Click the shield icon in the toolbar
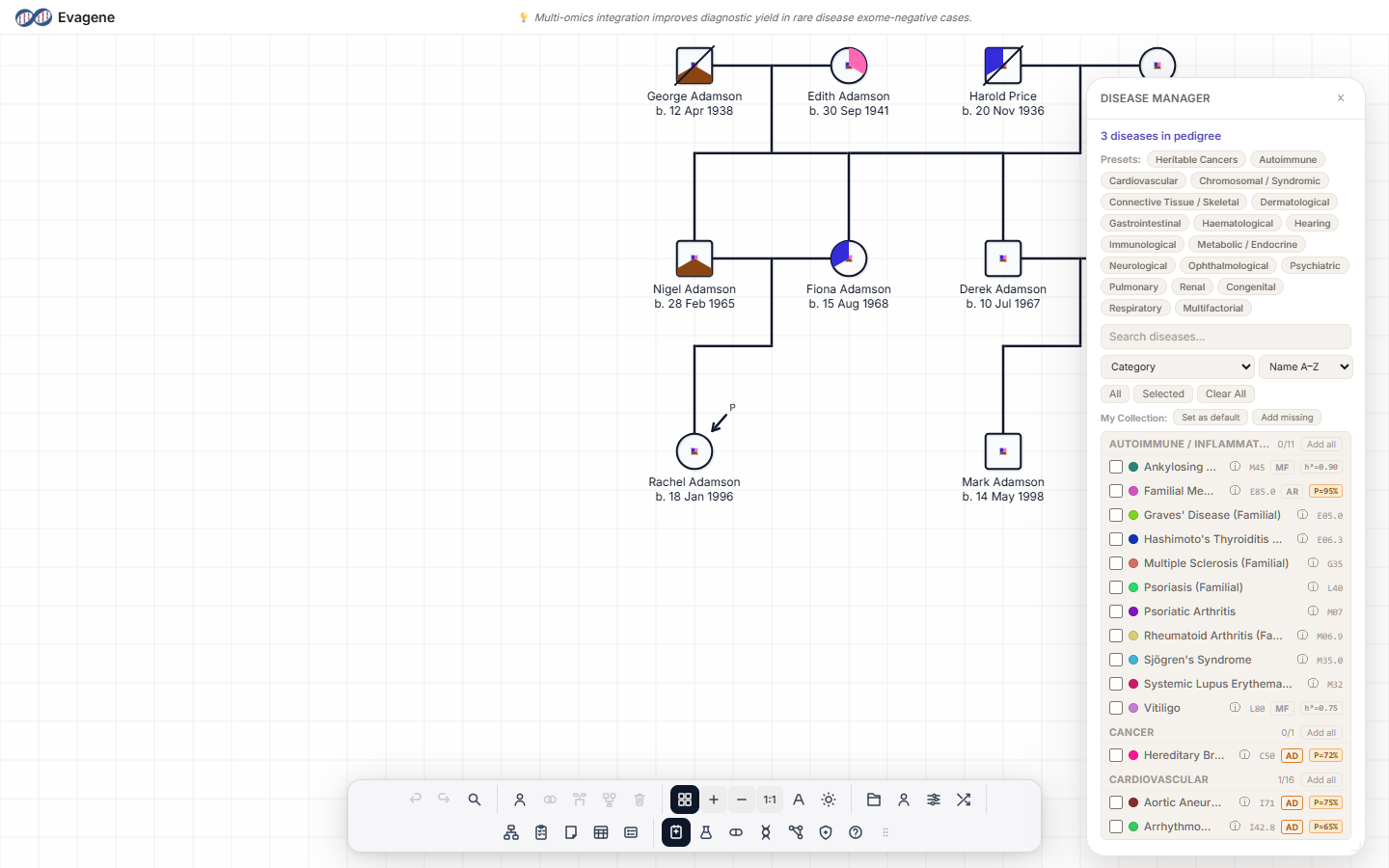The width and height of the screenshot is (1389, 868). (826, 832)
